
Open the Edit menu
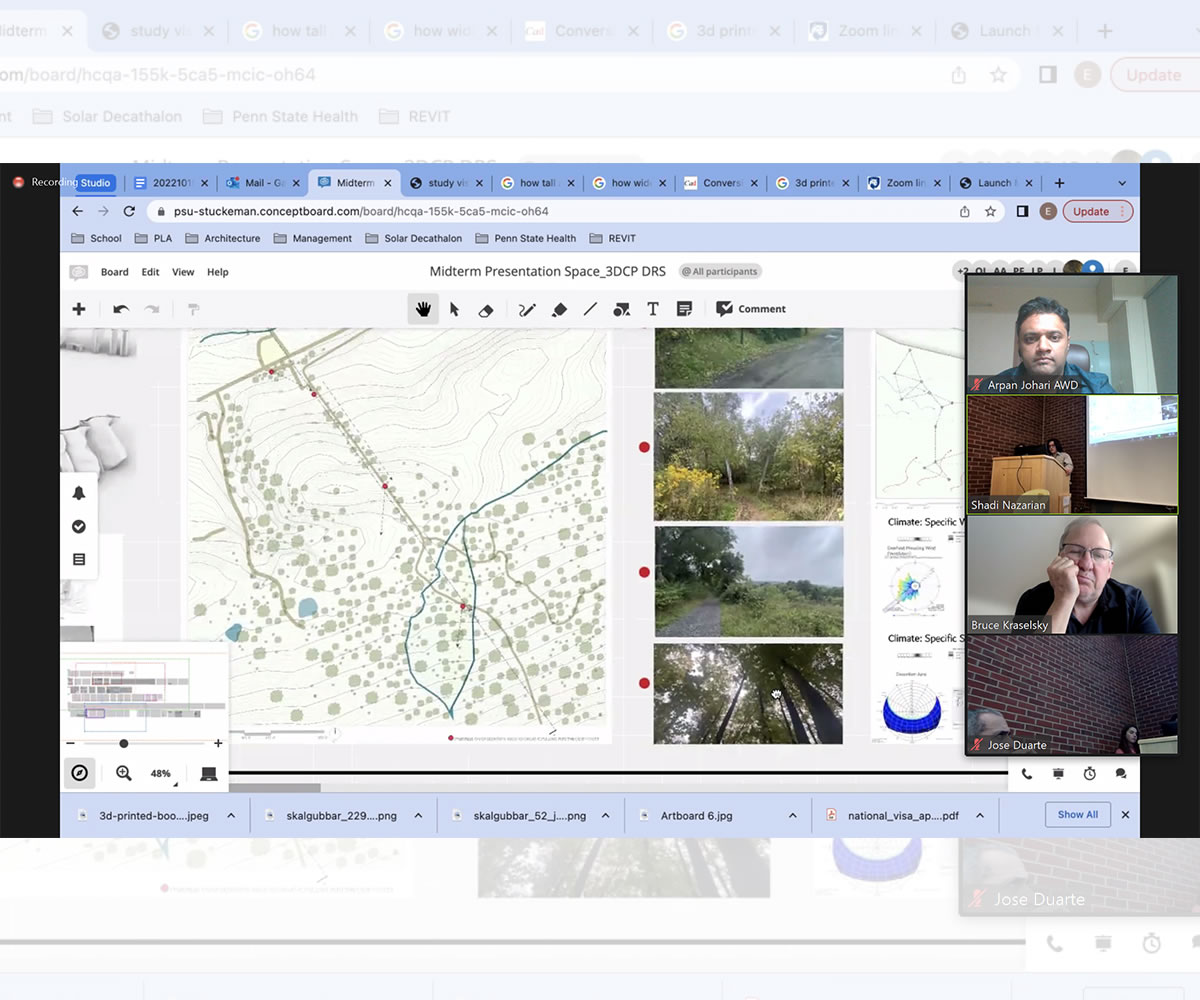click(150, 272)
